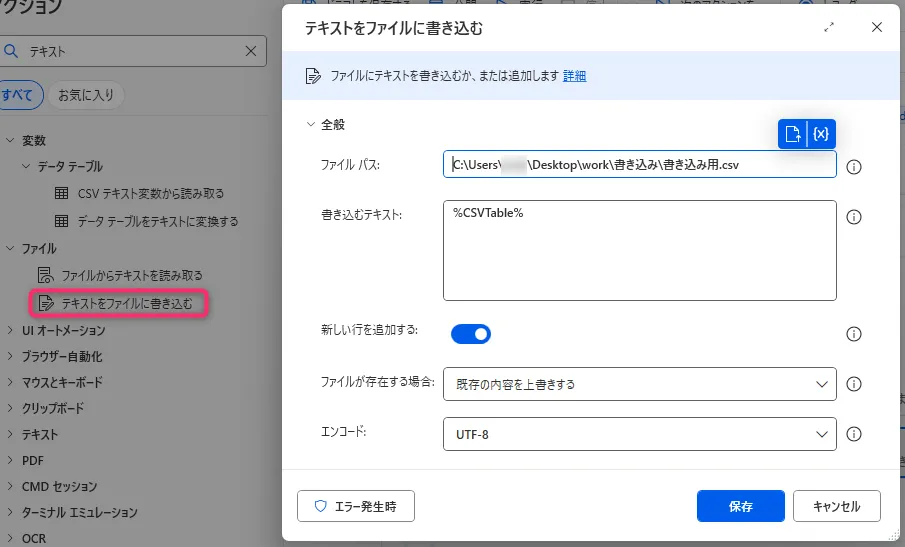Clear the action search box with X

point(251,51)
